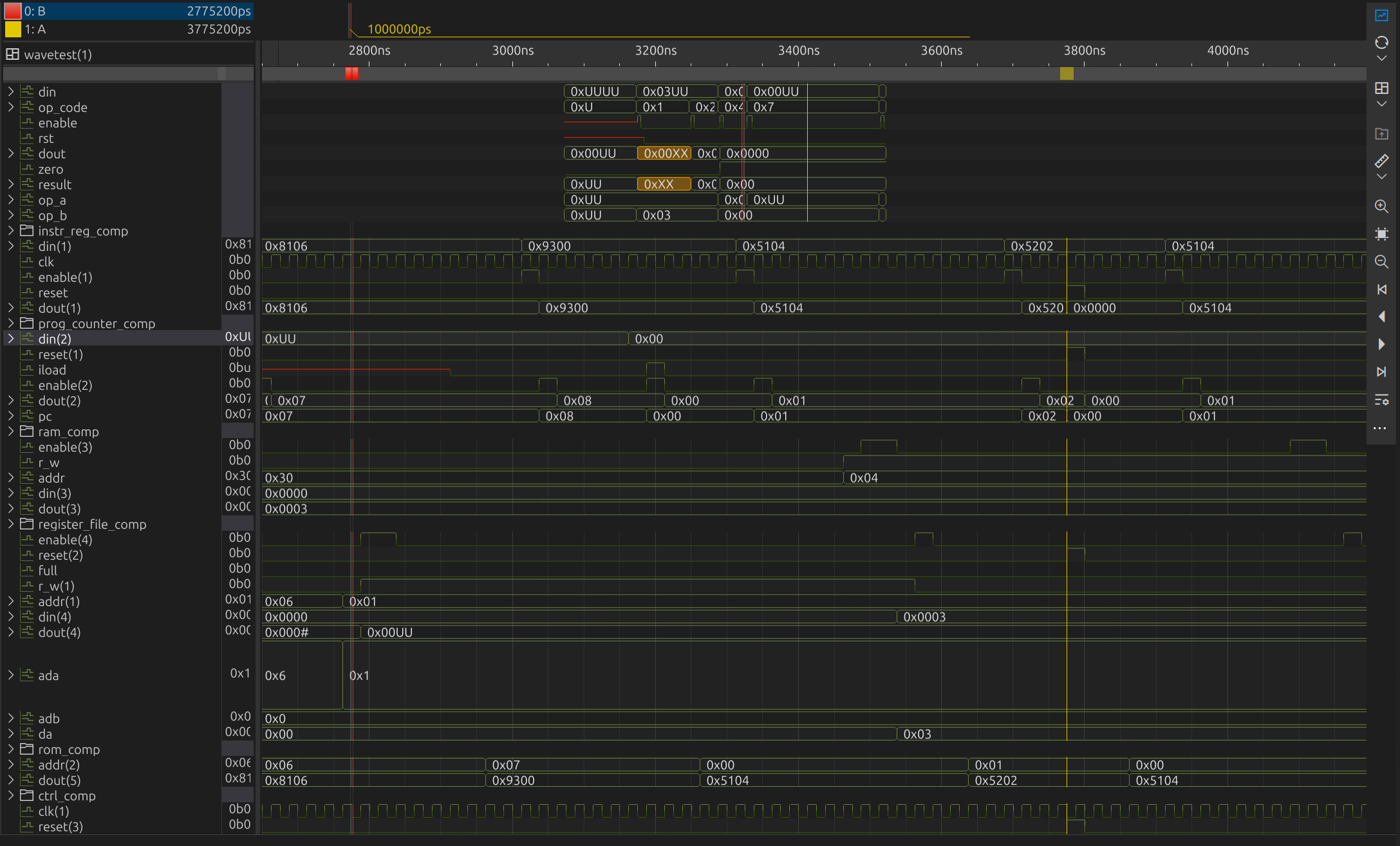This screenshot has width=1400, height=846.
Task: Select the reset(3) signal row
Action: pyautogui.click(x=112, y=827)
